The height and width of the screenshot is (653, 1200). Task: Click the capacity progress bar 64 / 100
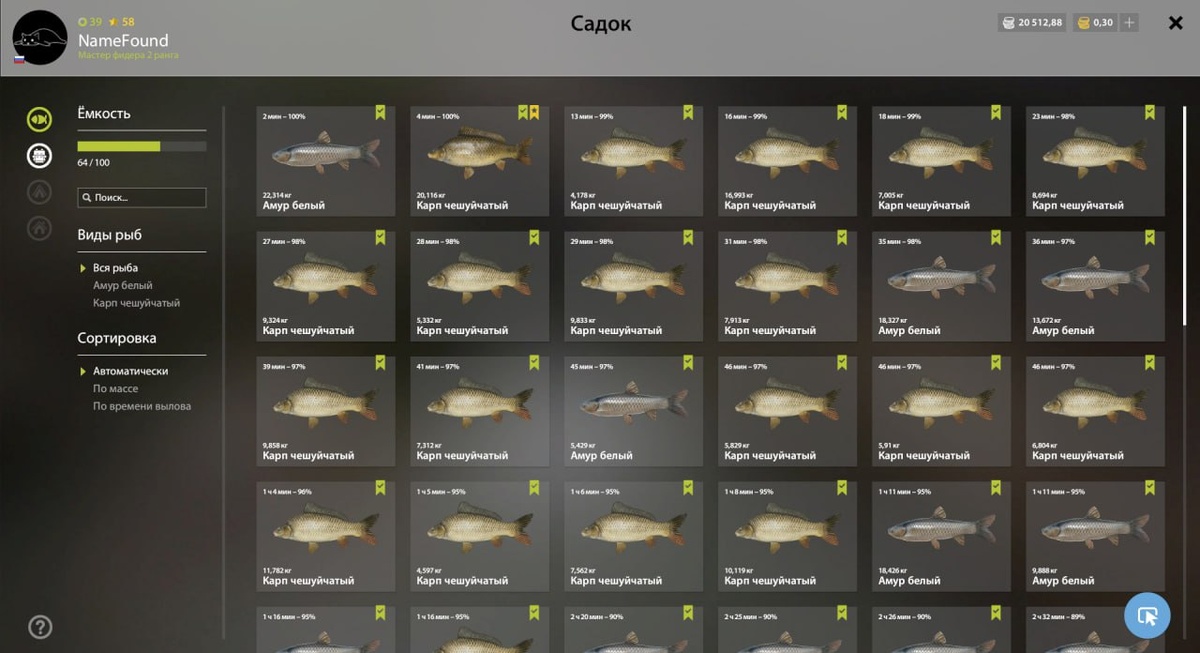[142, 146]
